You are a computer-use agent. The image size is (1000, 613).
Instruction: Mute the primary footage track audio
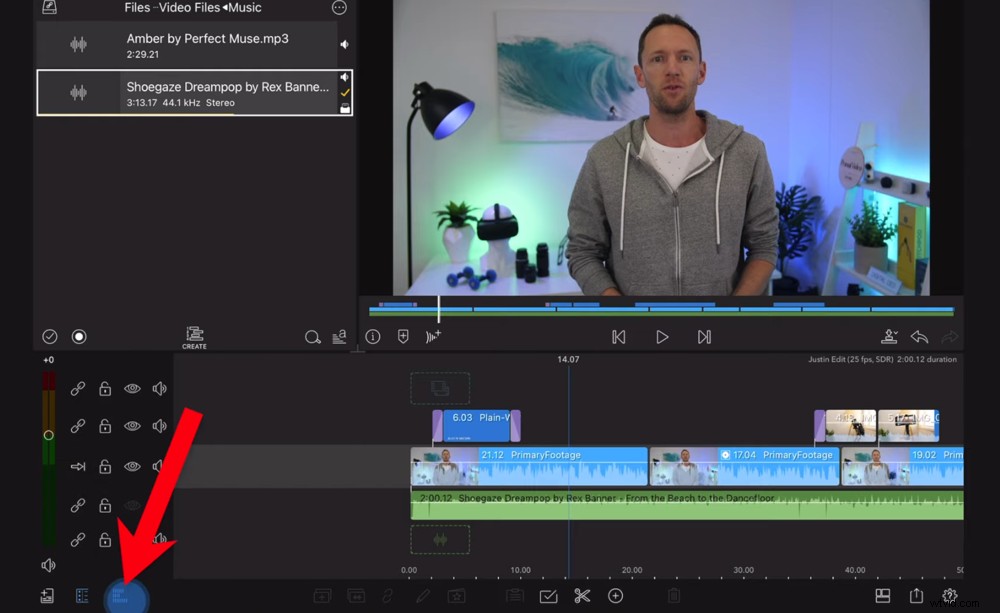[159, 465]
